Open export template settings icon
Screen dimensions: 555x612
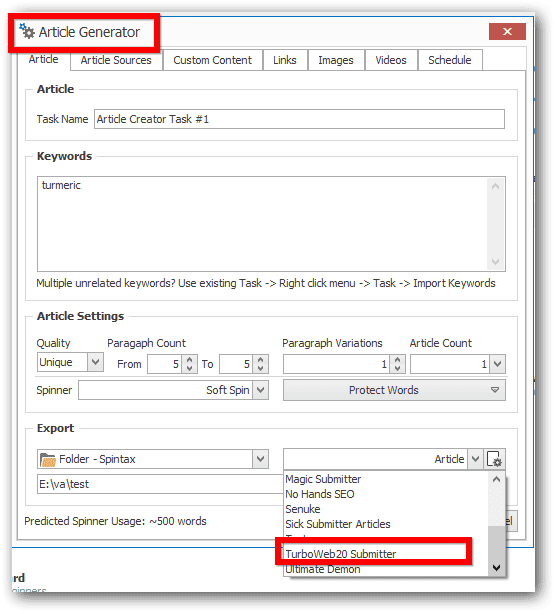pyautogui.click(x=495, y=459)
